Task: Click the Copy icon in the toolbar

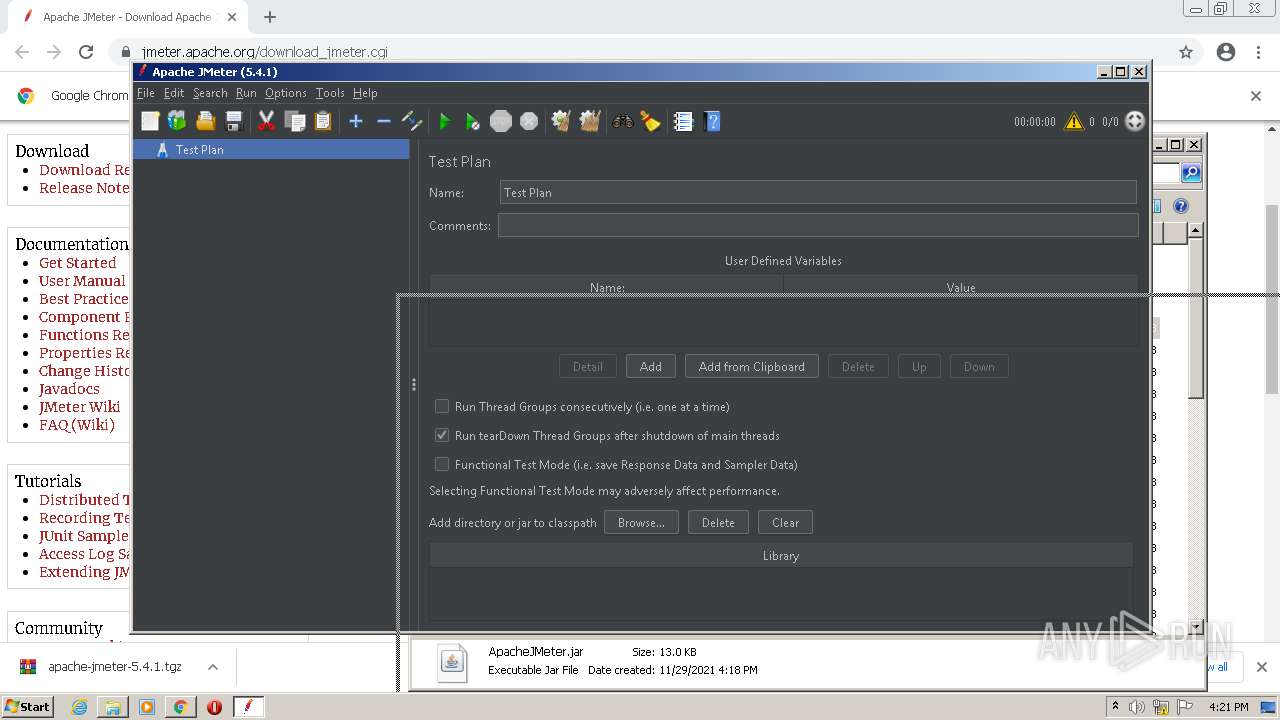Action: click(x=294, y=121)
